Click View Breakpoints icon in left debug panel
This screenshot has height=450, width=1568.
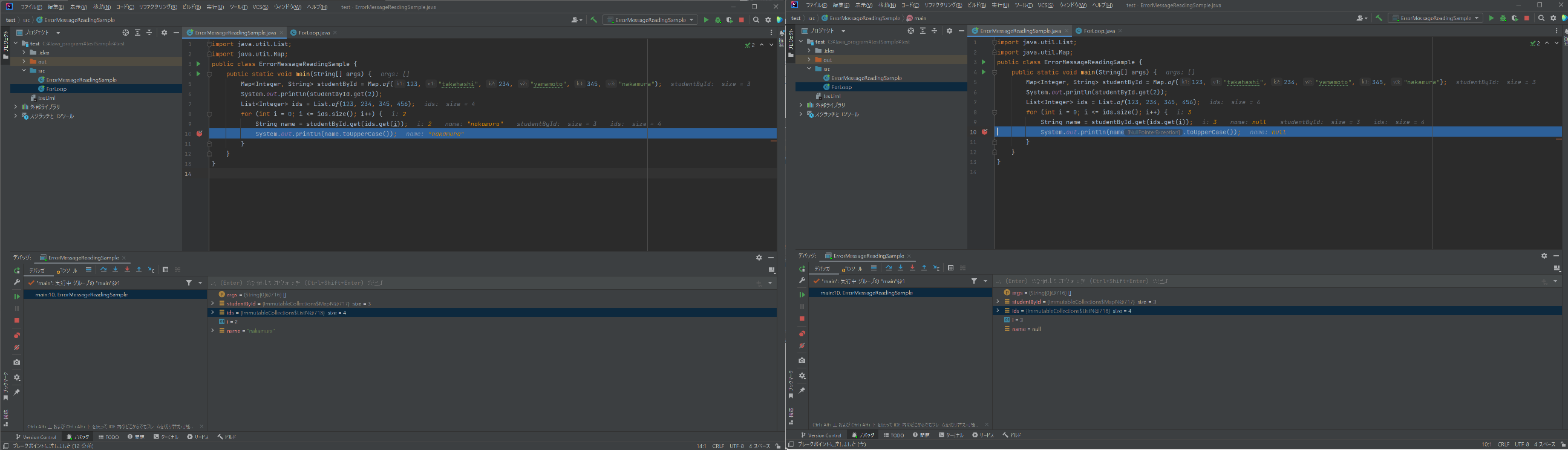tap(17, 336)
